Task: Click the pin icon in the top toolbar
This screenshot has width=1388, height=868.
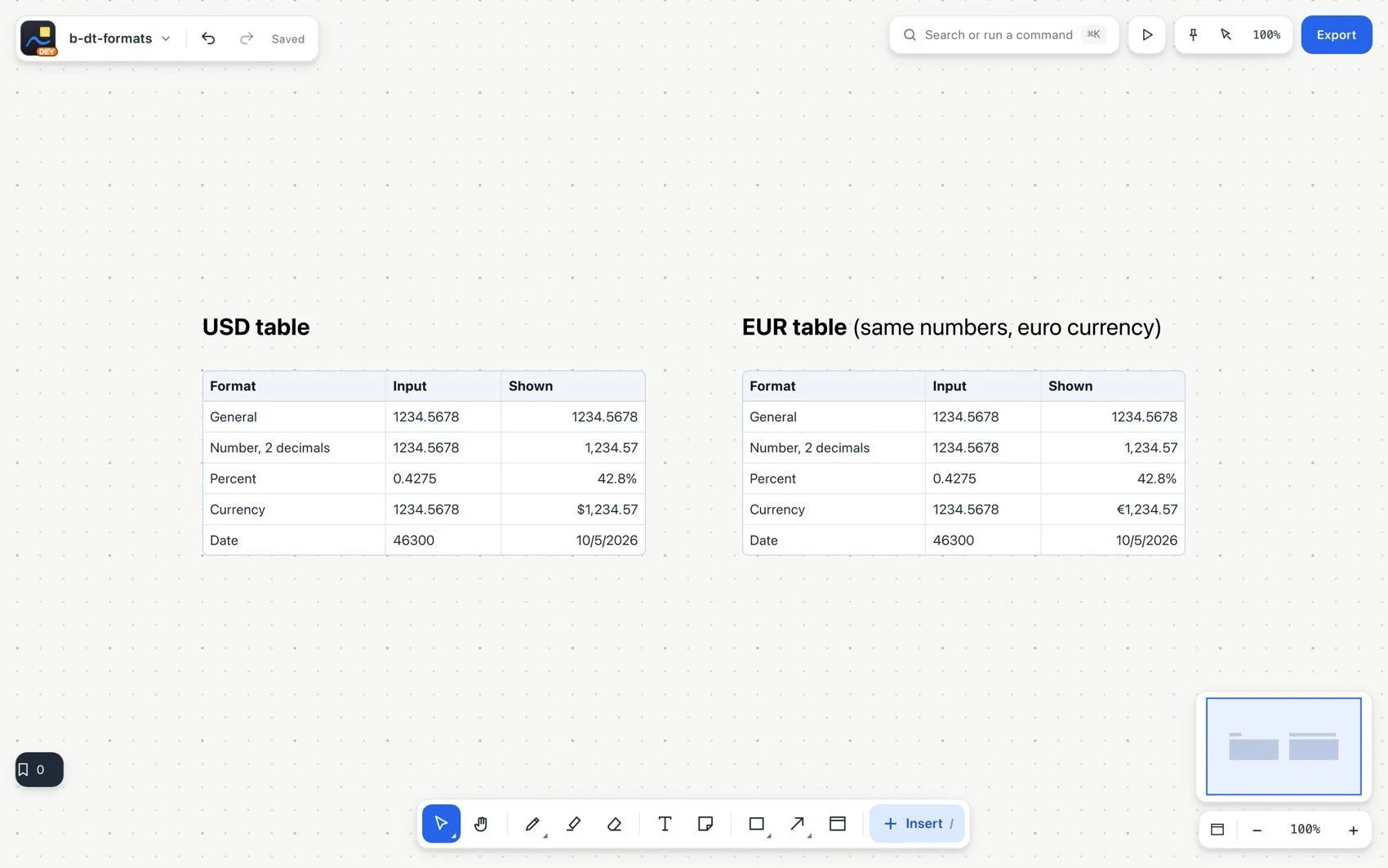Action: 1193,35
